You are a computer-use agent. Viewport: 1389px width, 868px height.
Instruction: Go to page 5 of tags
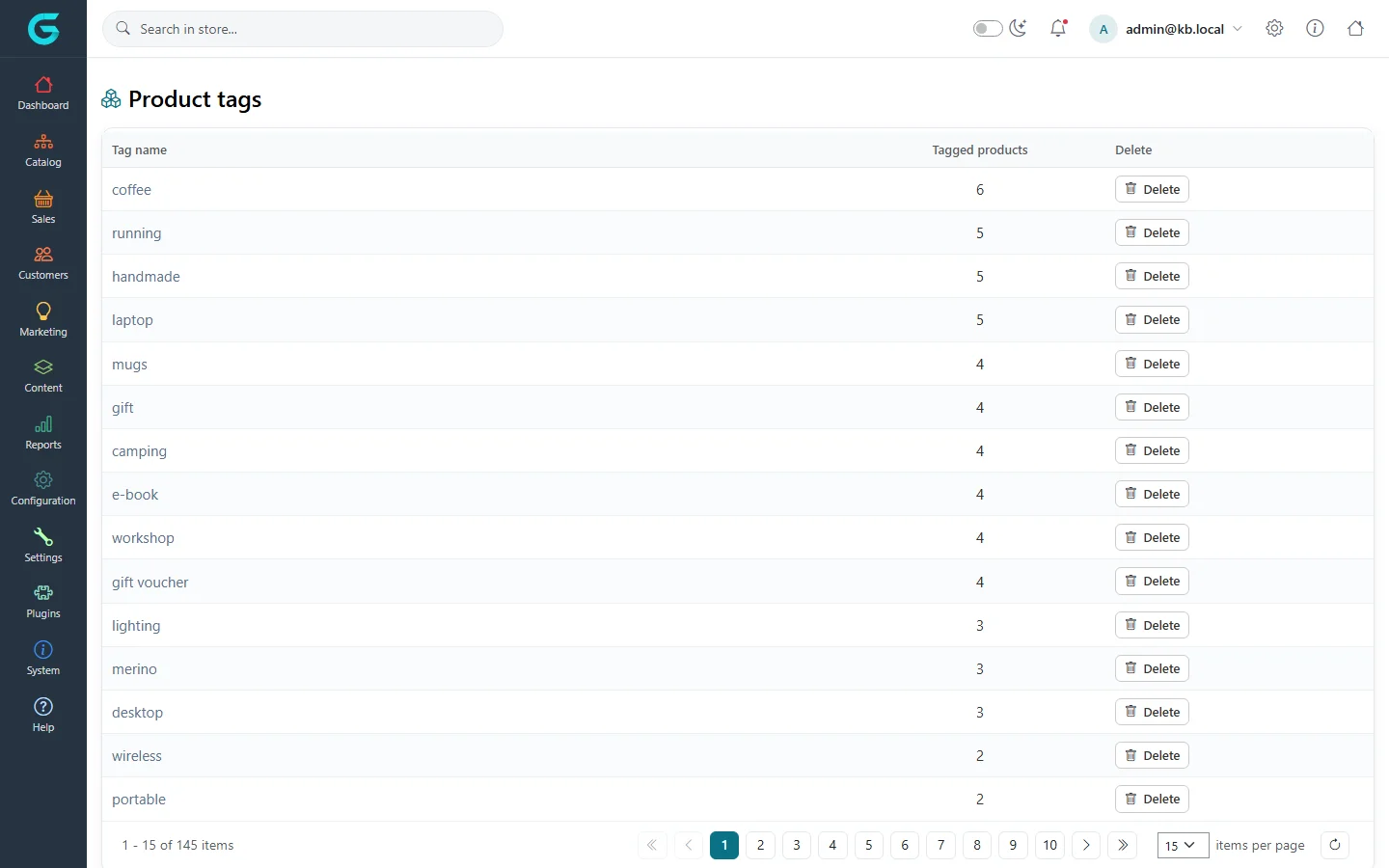pos(868,845)
